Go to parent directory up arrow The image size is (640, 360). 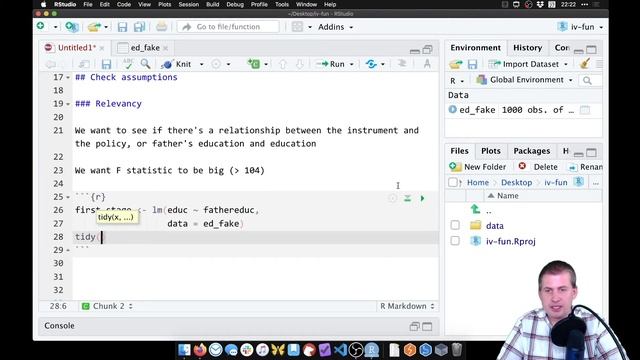point(476,209)
